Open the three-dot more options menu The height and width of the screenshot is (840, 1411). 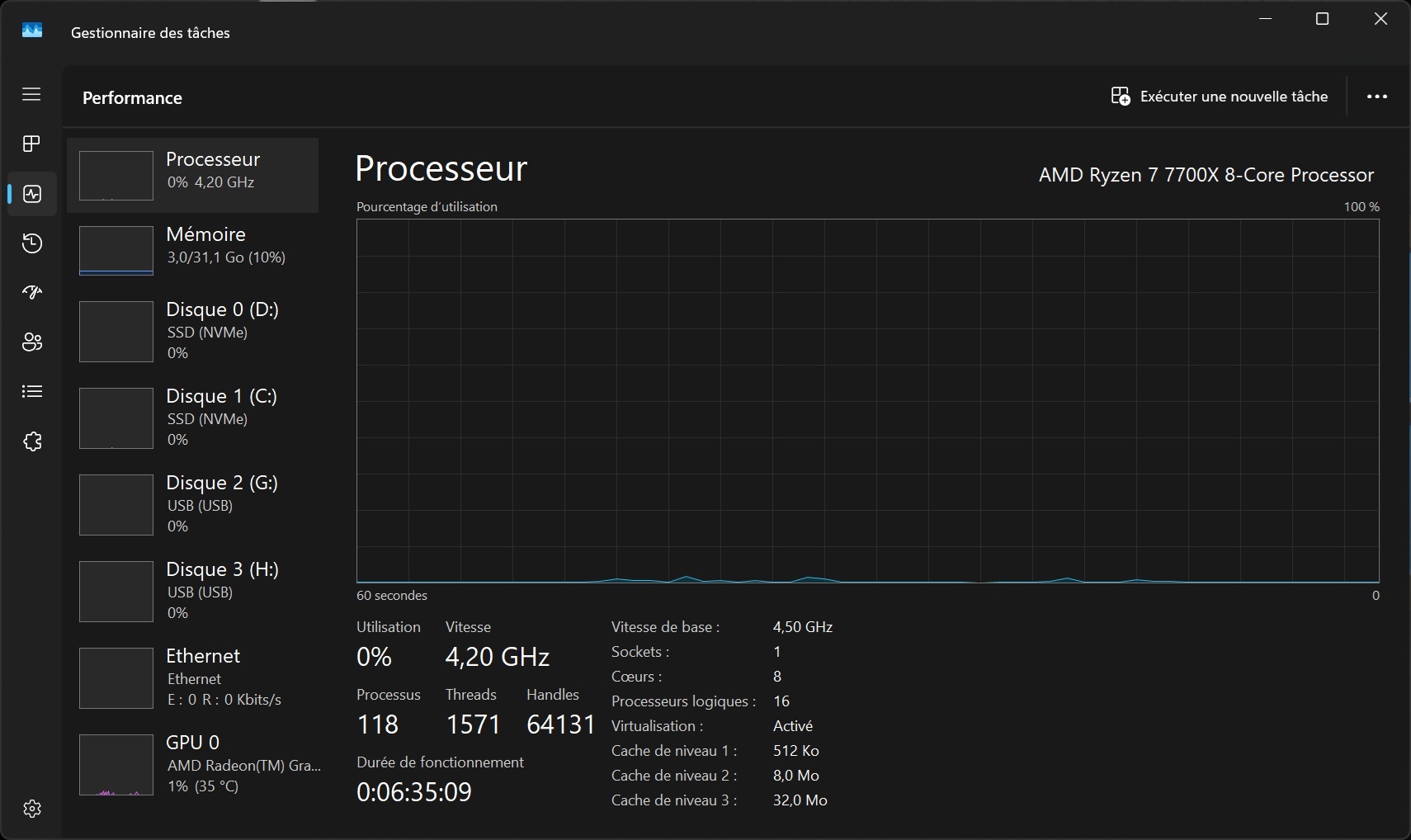[x=1376, y=97]
